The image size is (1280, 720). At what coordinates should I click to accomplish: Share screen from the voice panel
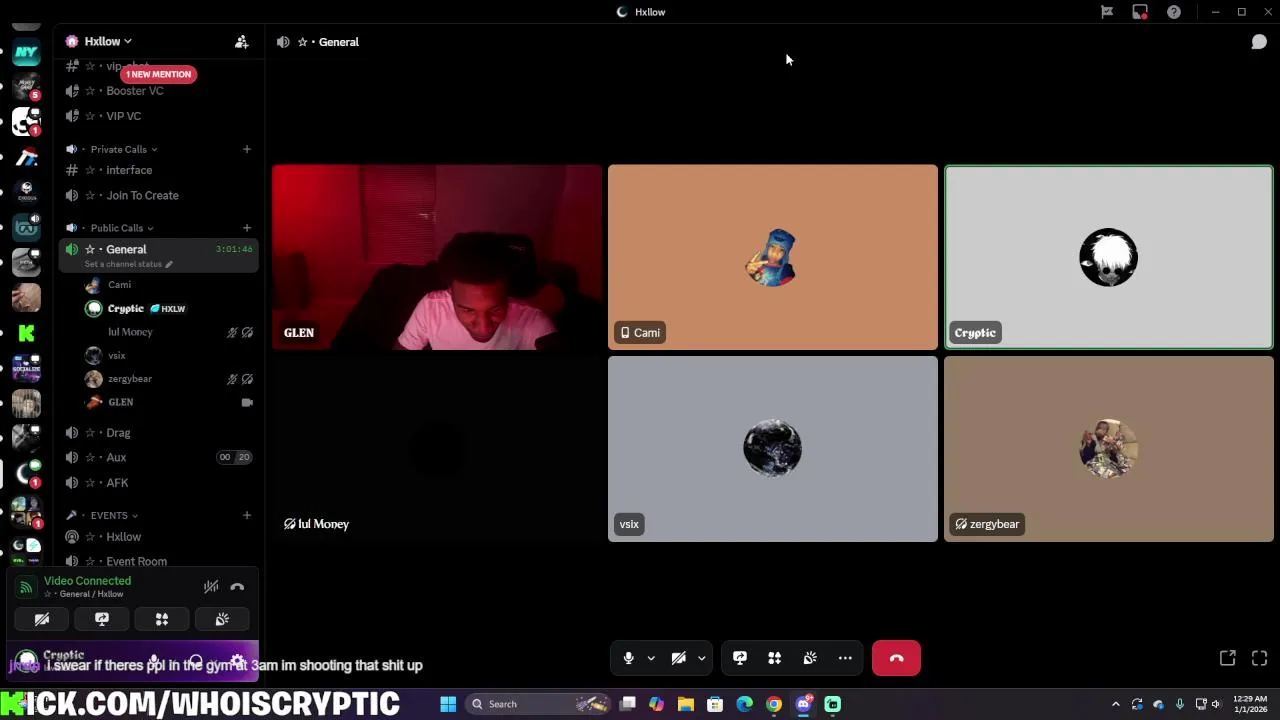[x=102, y=620]
